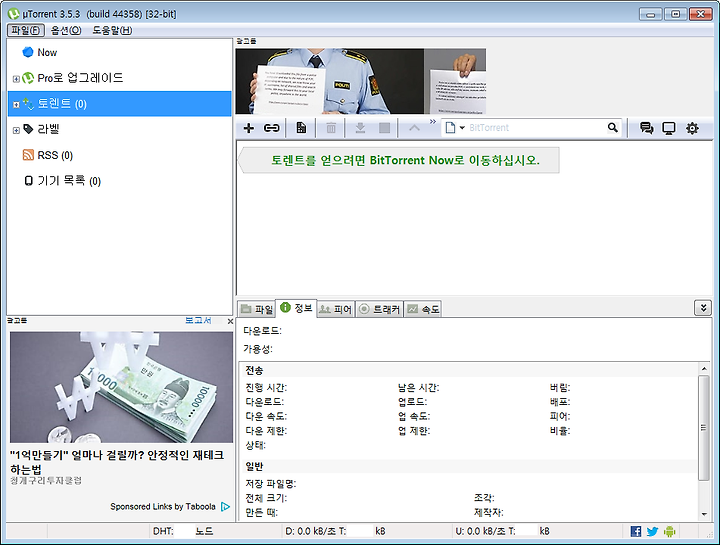This screenshot has height=545, width=720.
Task: Click the orange RSS feed icon
Action: click(x=28, y=155)
